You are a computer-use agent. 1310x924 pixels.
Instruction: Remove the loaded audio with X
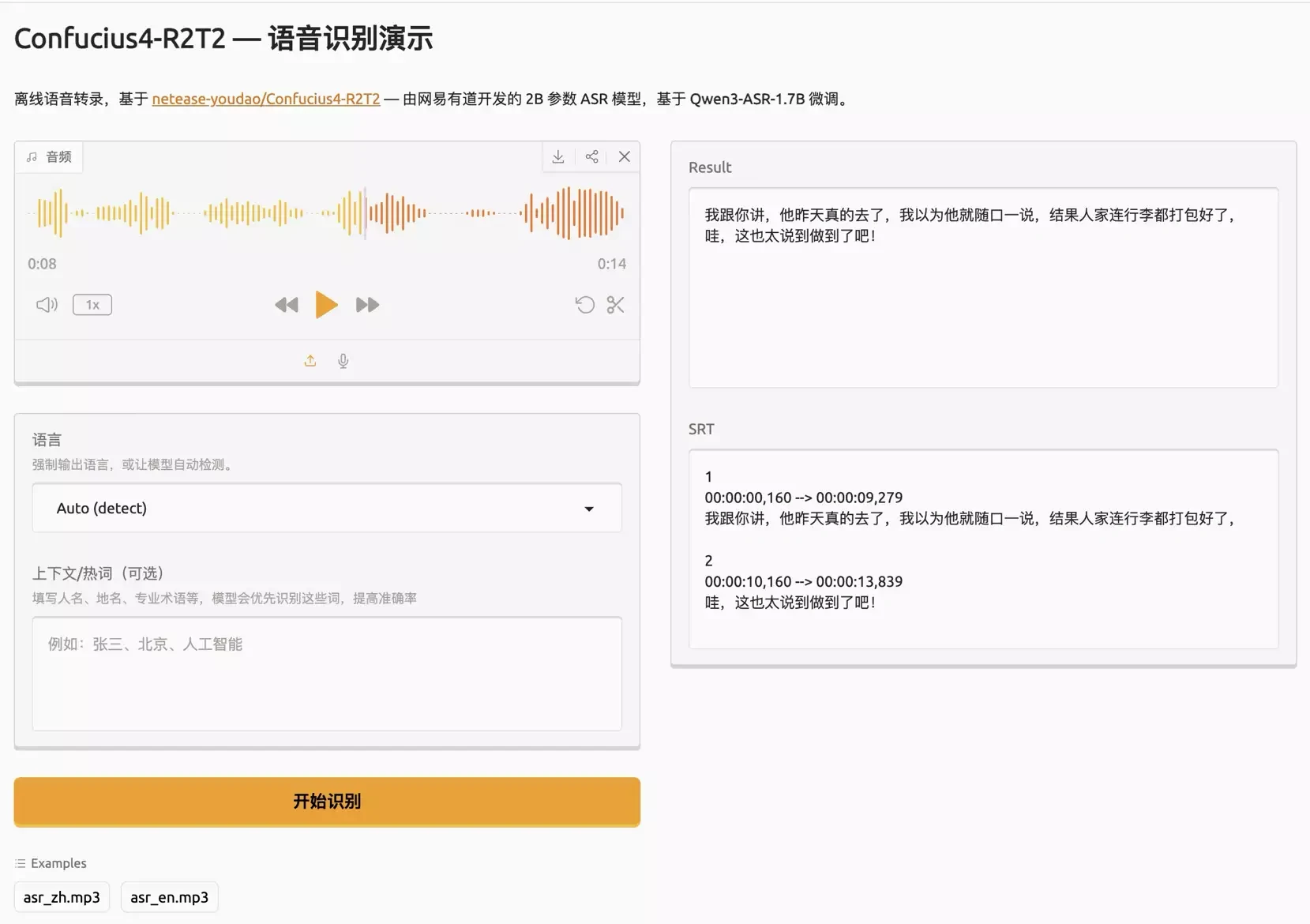click(x=624, y=156)
